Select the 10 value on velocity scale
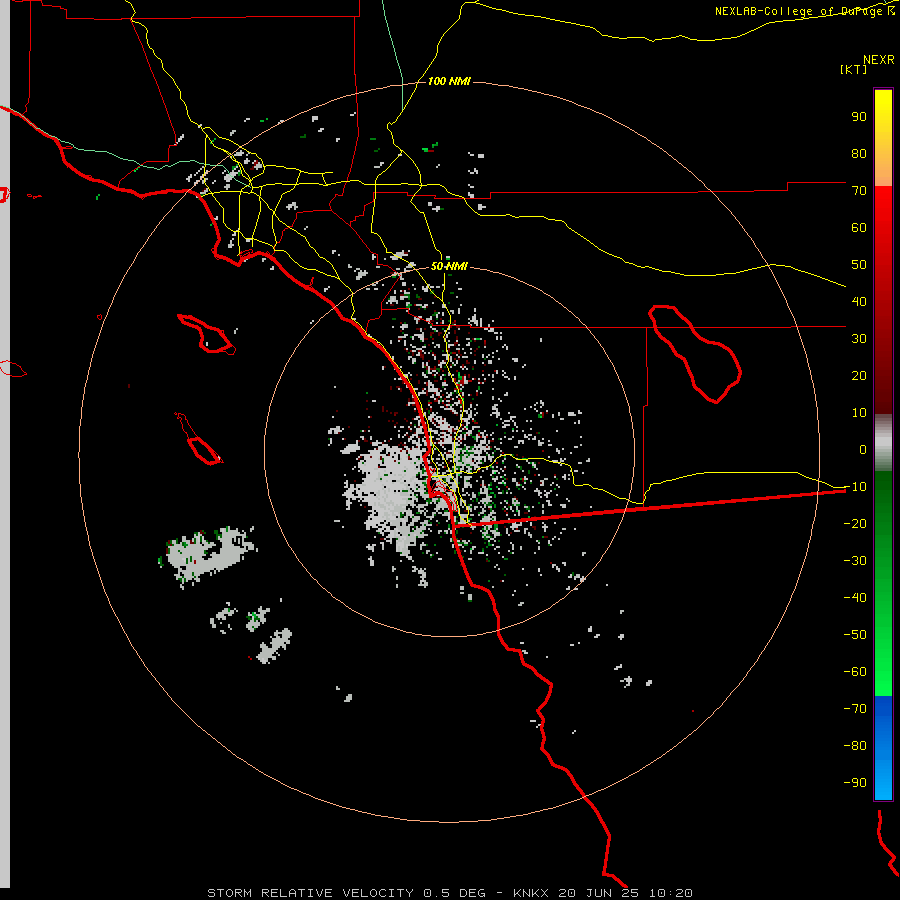The height and width of the screenshot is (900, 900). (x=859, y=413)
